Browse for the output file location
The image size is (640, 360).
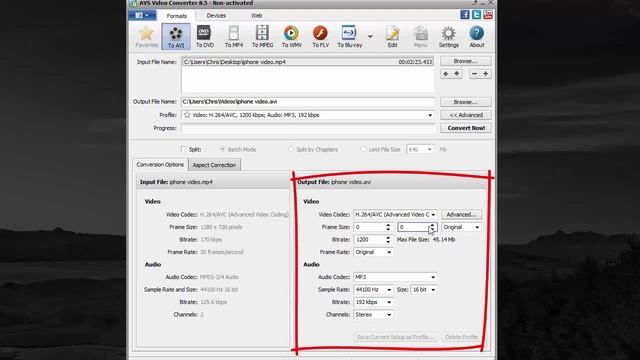465,102
